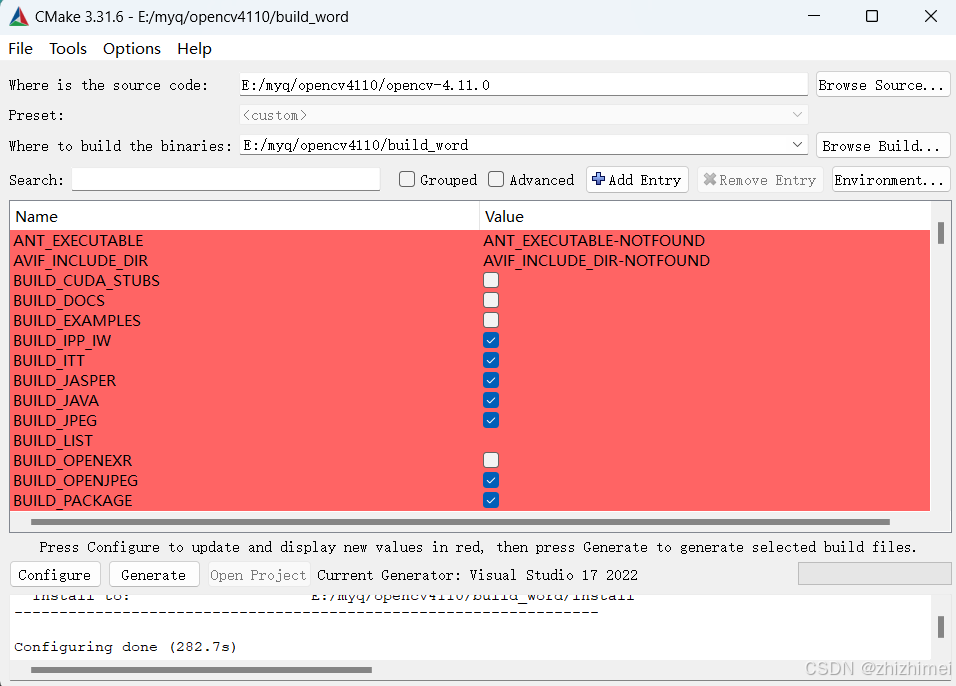The image size is (956, 686).
Task: Click the Browse Build button
Action: click(883, 146)
